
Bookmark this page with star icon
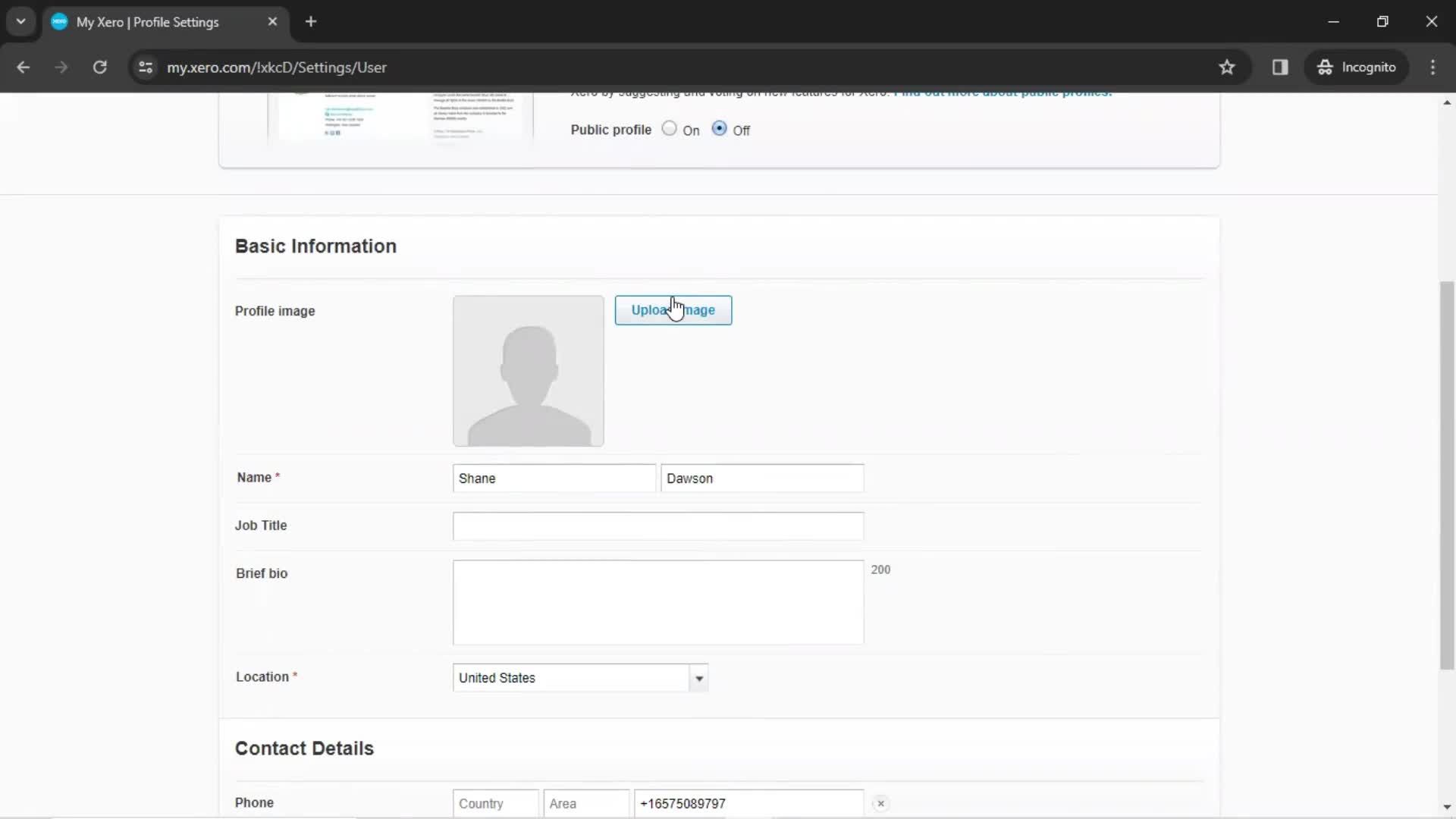[x=1227, y=67]
